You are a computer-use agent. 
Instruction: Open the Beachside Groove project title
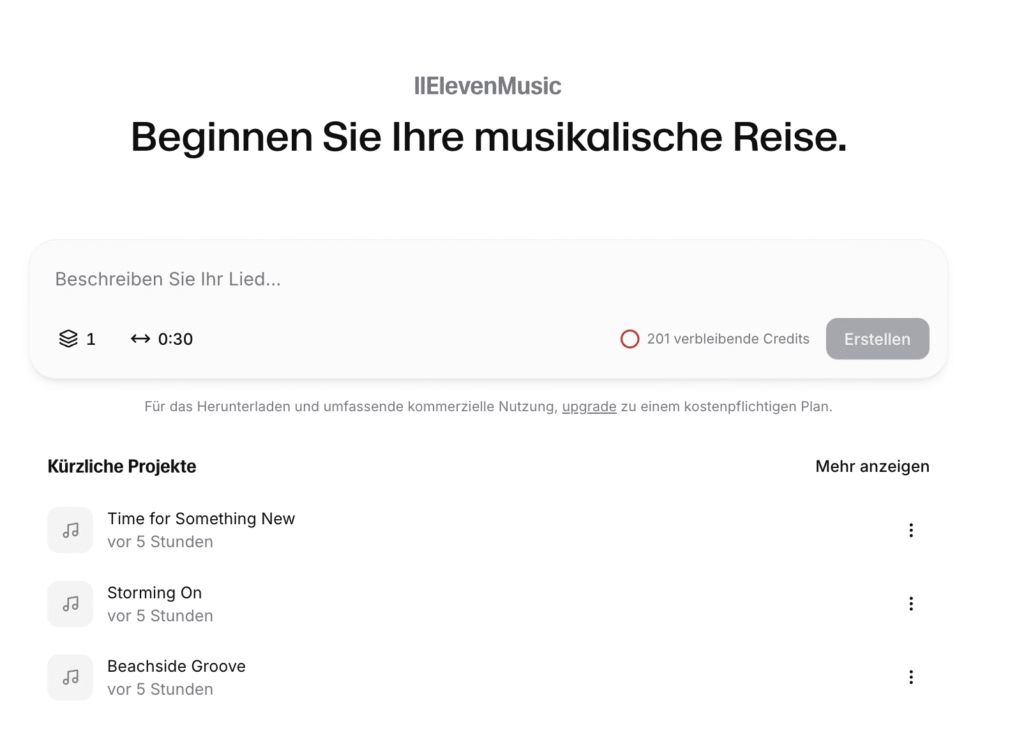pyautogui.click(x=177, y=666)
